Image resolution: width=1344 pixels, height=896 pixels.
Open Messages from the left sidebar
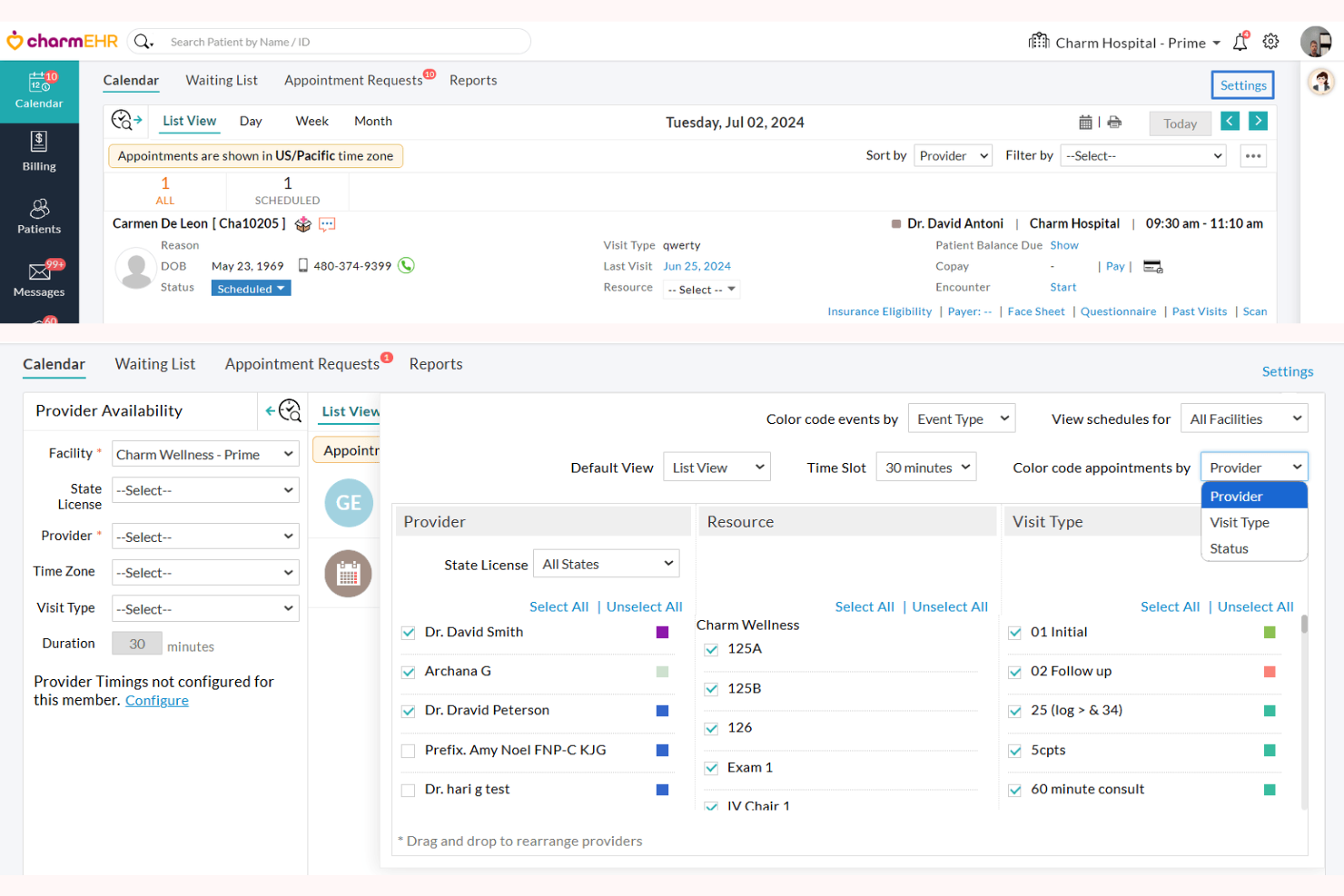(39, 277)
